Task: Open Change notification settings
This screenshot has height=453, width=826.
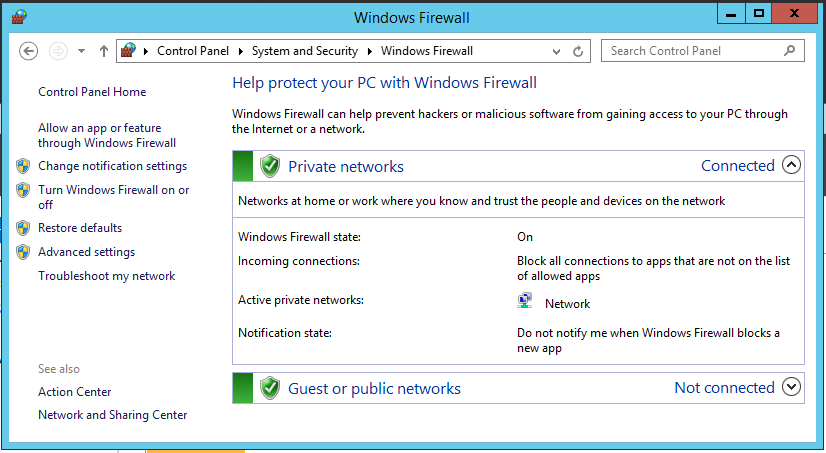Action: (x=112, y=166)
